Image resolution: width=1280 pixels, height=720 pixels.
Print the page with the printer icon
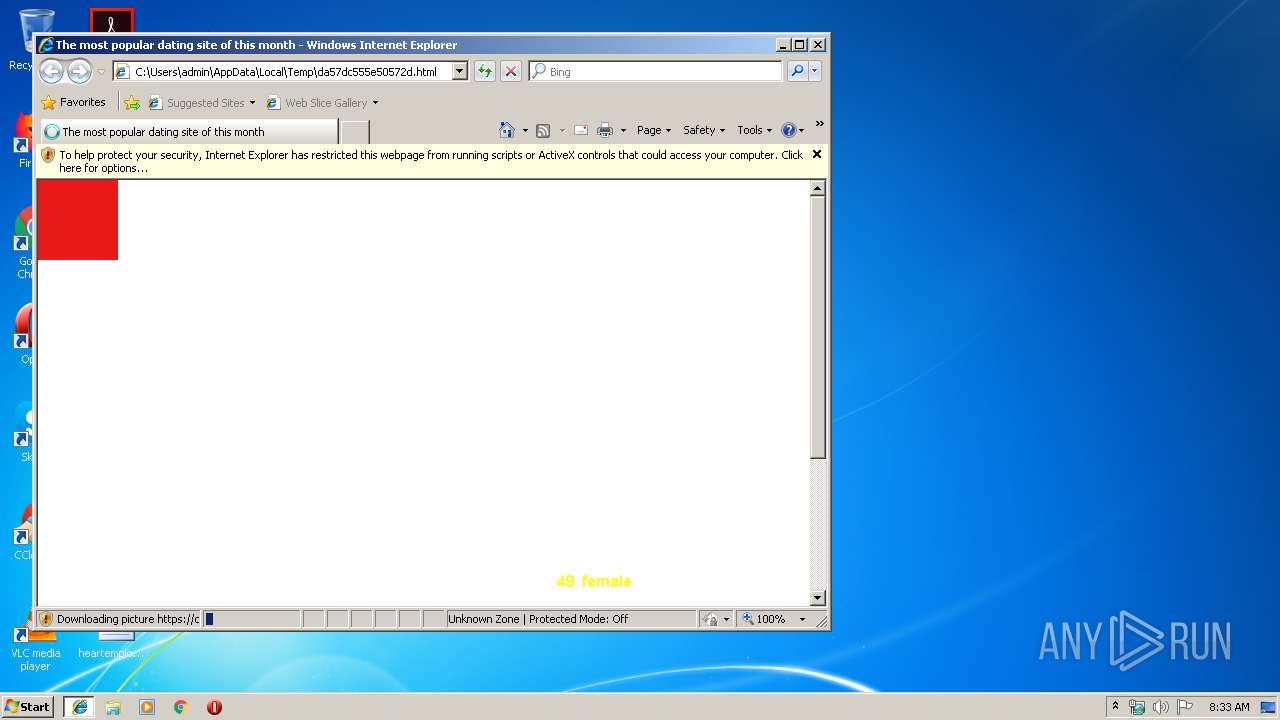(x=605, y=130)
